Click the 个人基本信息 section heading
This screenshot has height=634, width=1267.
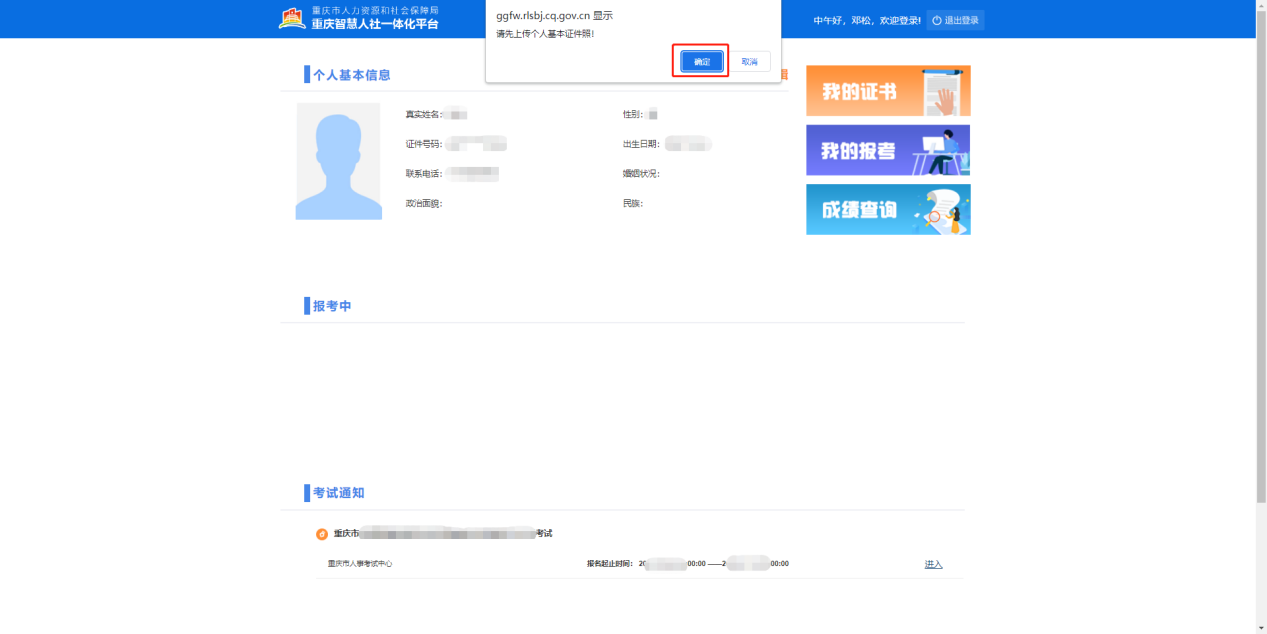click(351, 75)
